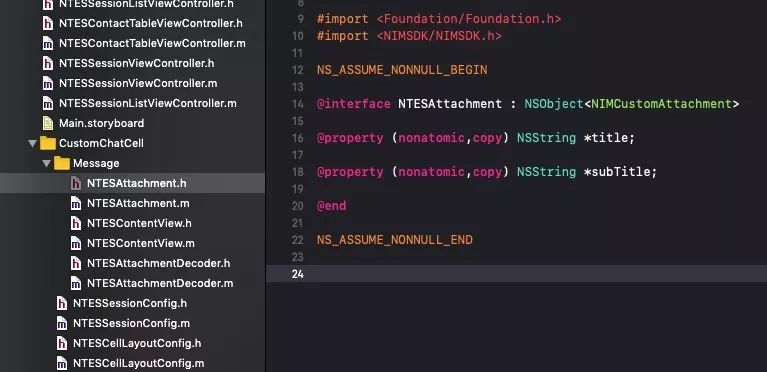Click the NTESAttachment class name in code
The width and height of the screenshot is (767, 372).
pyautogui.click(x=450, y=104)
